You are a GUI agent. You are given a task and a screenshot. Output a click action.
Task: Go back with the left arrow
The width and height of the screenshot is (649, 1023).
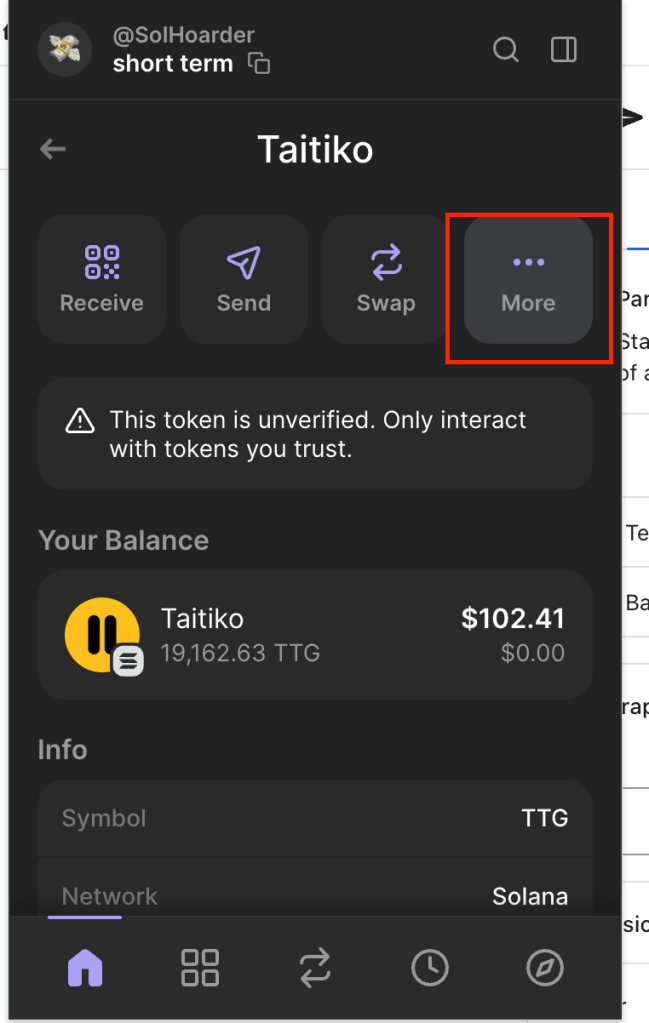(53, 150)
